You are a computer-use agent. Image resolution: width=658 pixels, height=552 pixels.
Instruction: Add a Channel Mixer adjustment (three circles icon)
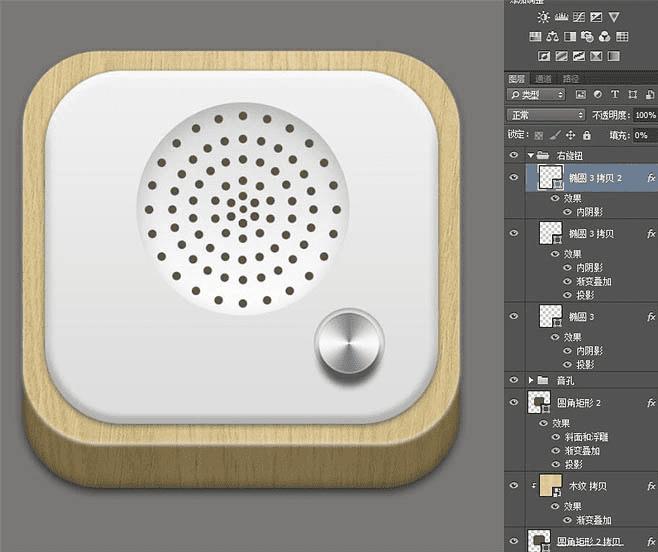point(604,37)
